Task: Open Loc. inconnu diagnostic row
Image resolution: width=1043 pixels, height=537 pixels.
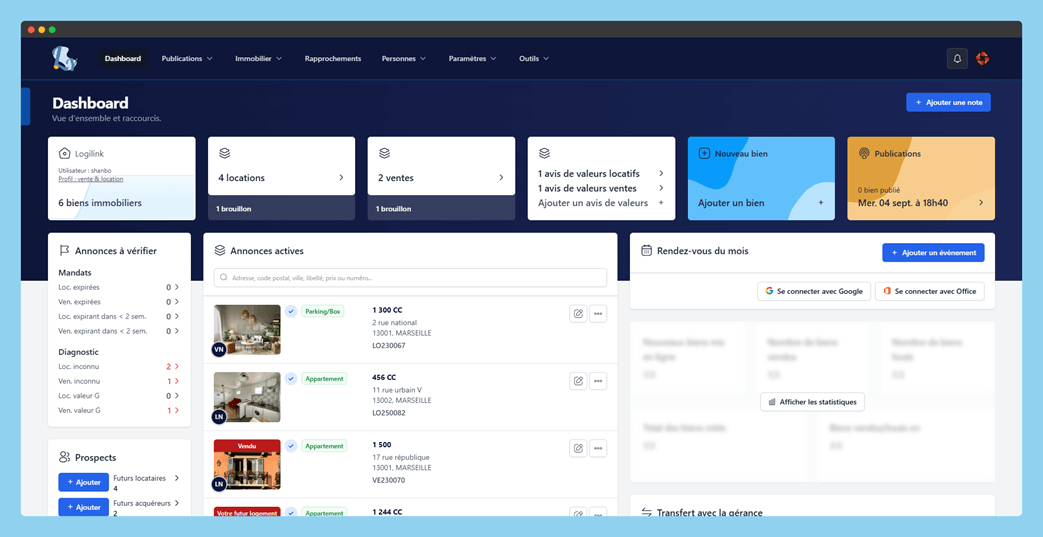Action: pos(119,367)
